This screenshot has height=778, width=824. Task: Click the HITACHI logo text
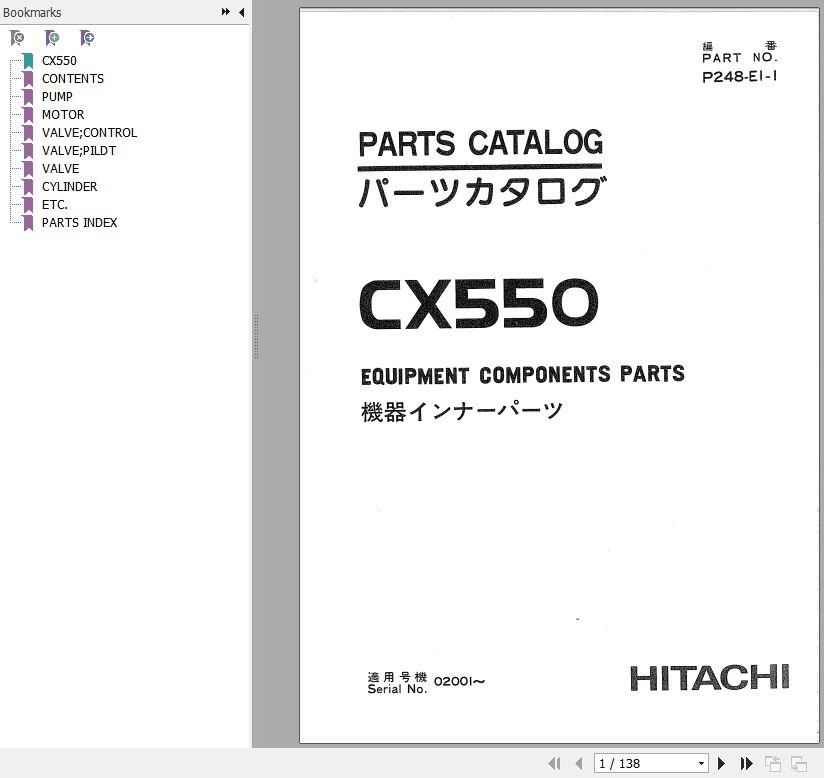click(x=709, y=677)
